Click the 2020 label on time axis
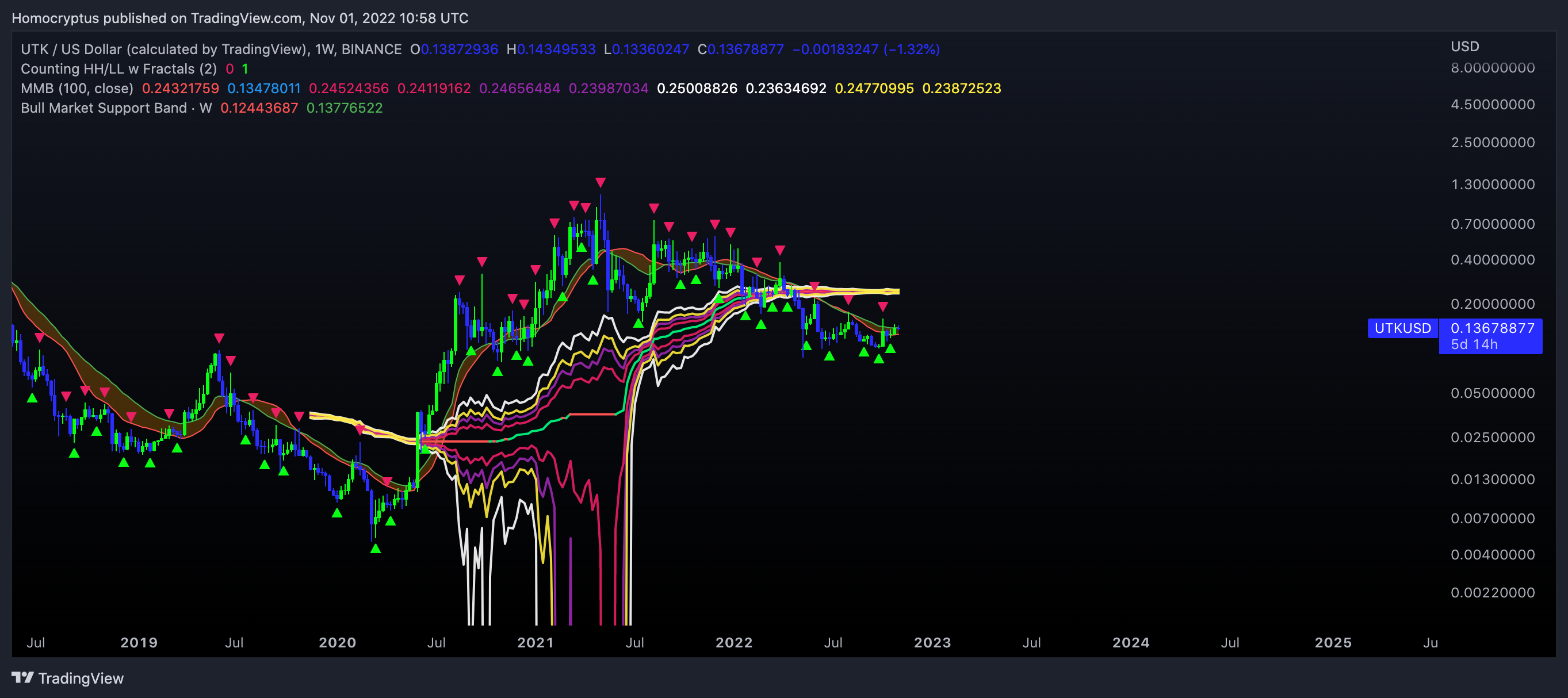 point(337,643)
